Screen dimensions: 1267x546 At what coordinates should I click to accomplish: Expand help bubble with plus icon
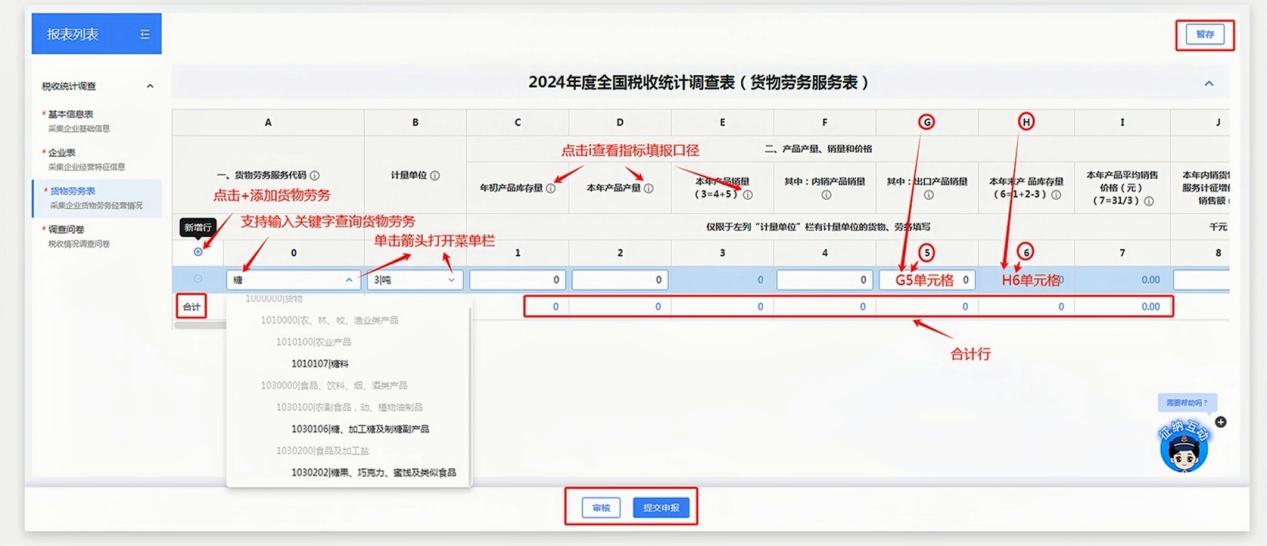[1221, 422]
